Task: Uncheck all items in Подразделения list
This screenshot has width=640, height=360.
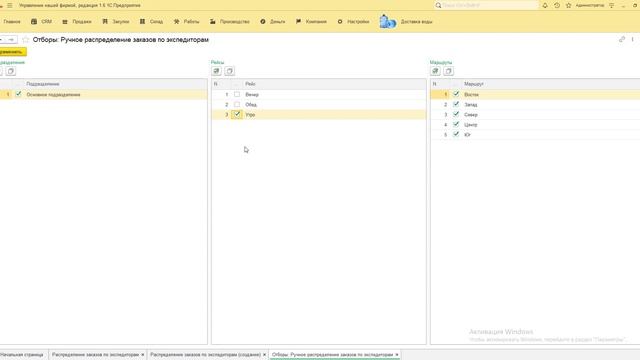Action: 11,71
